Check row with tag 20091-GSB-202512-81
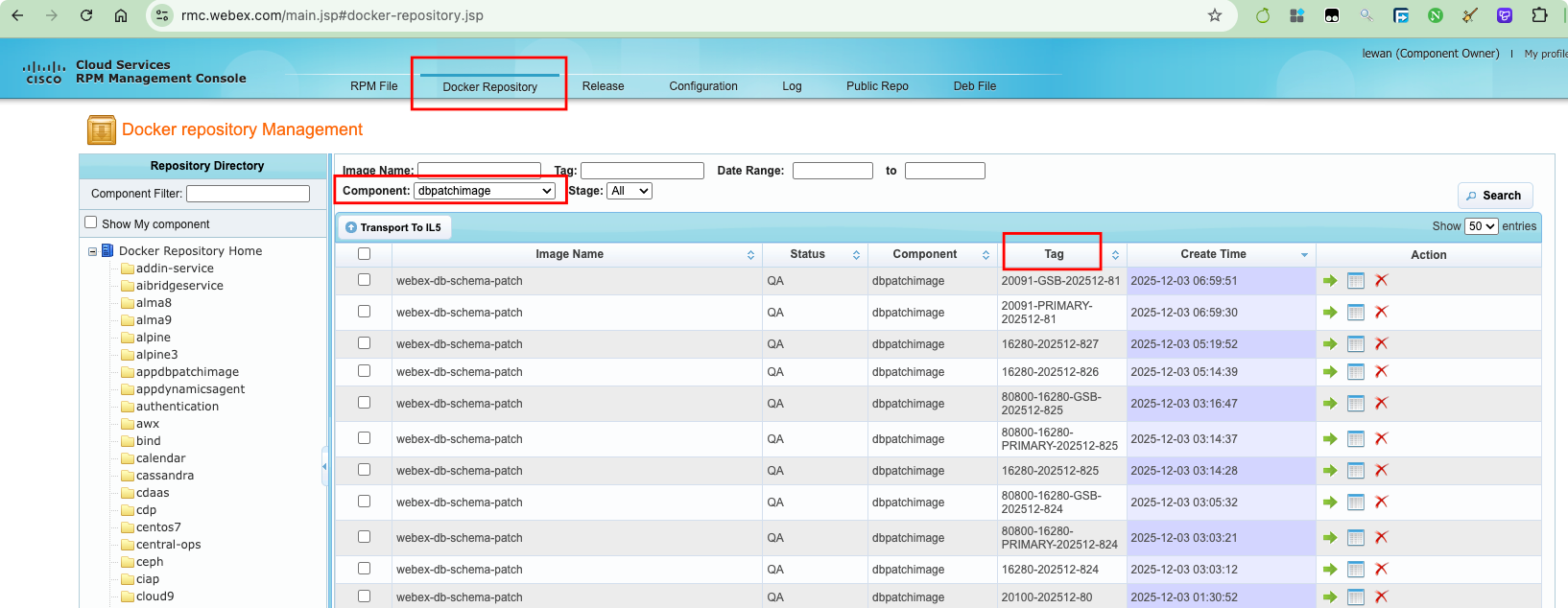1568x608 pixels. [x=364, y=280]
